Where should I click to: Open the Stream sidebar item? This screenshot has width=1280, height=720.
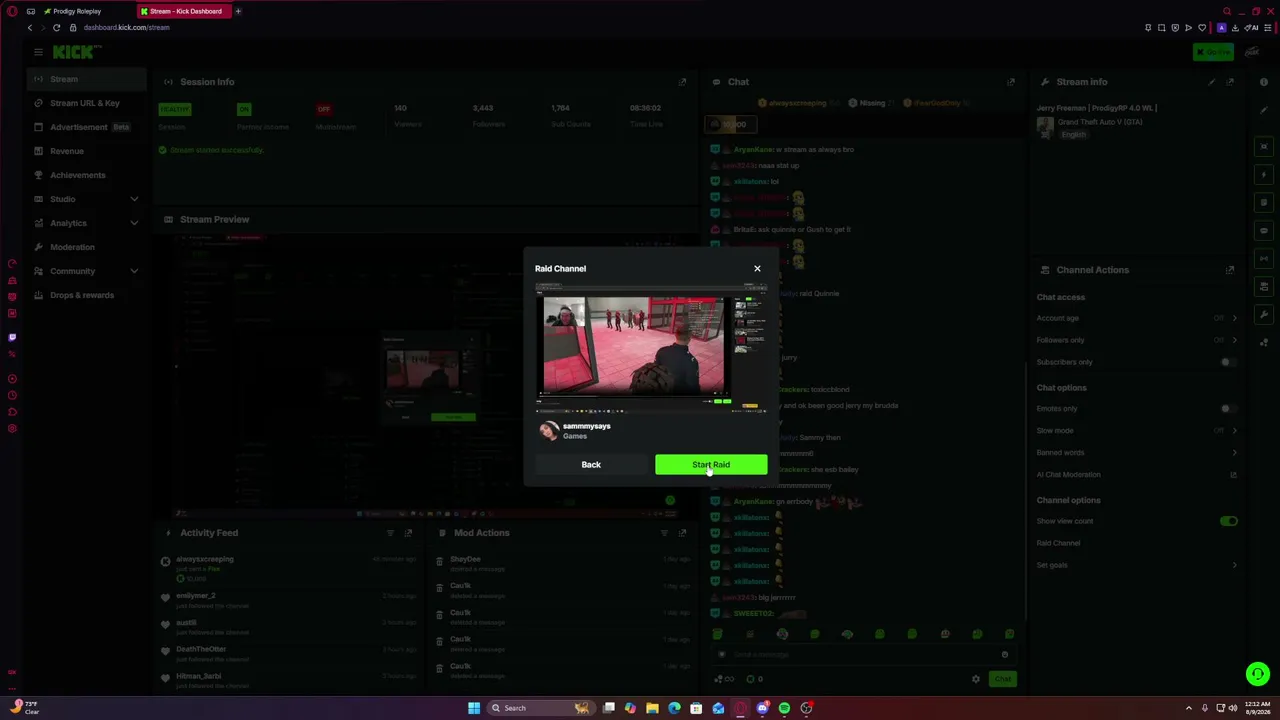pos(88,79)
